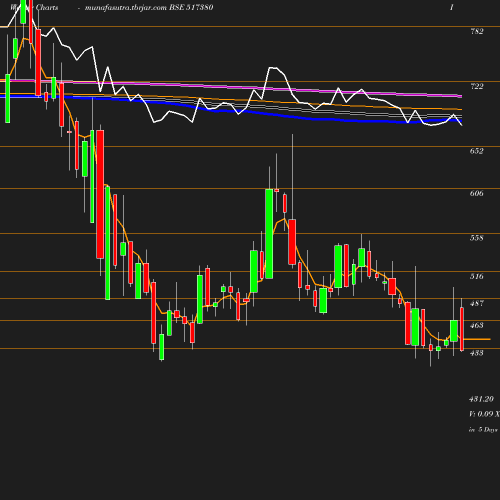
Task: Click the munafasutra.tbrjar.com BSE 517380 title
Action: pos(149,7)
